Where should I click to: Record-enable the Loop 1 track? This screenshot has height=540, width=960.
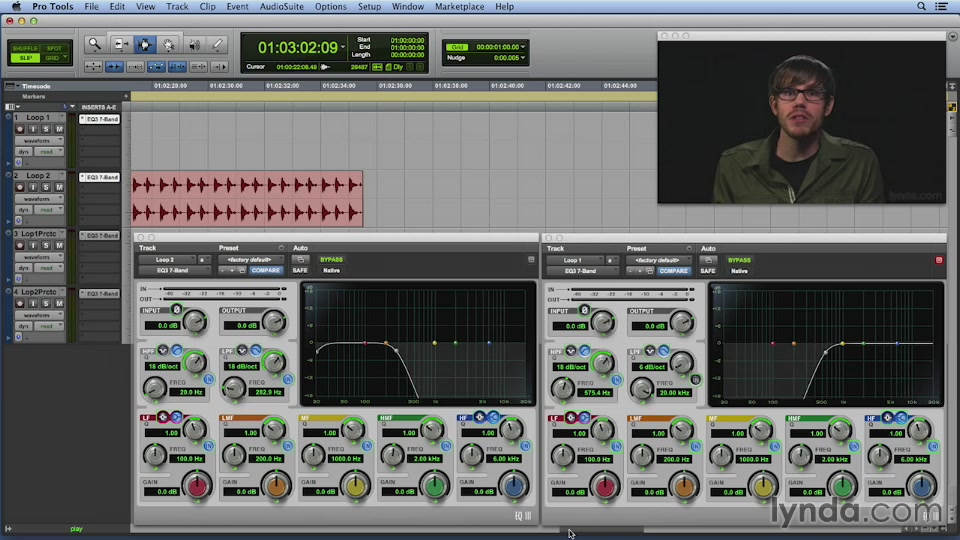pos(20,129)
